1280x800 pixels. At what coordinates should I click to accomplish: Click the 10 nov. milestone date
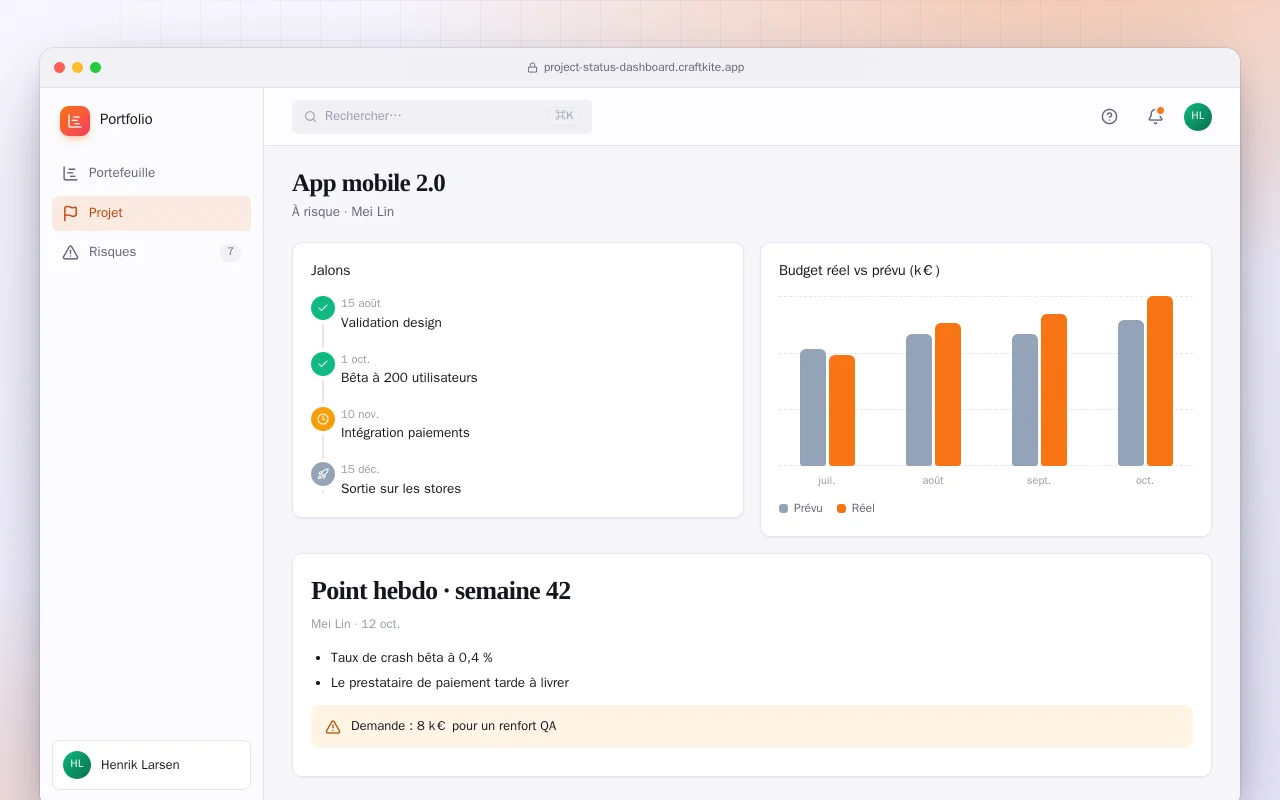tap(360, 414)
